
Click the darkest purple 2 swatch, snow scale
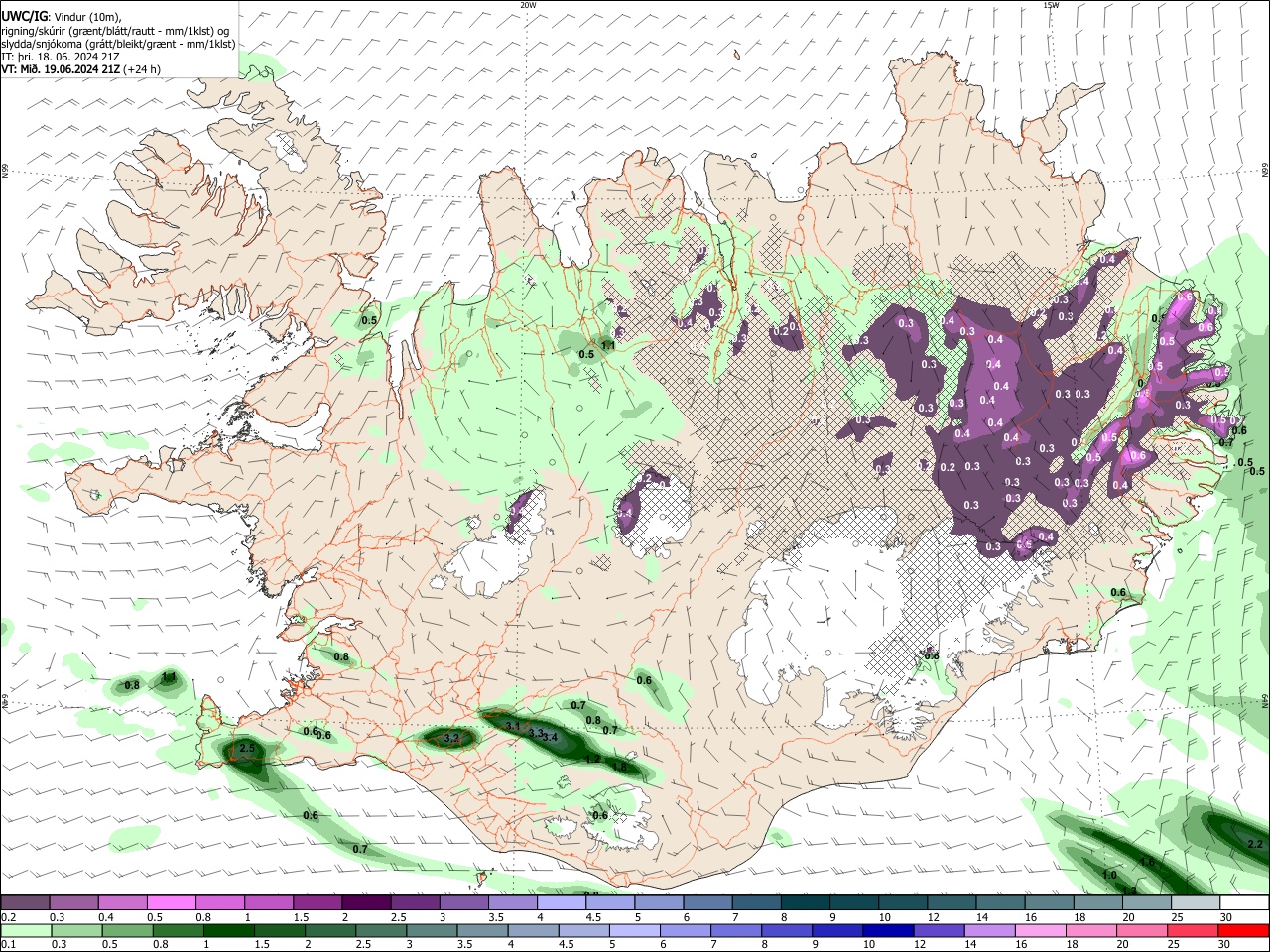(x=366, y=903)
